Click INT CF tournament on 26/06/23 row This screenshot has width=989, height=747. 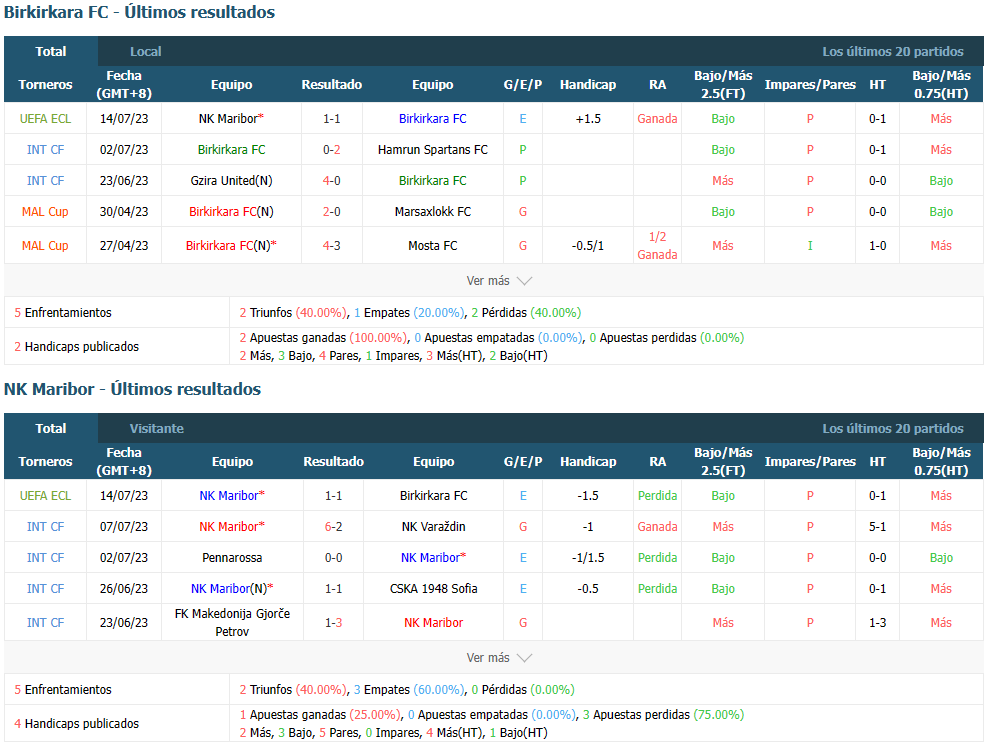tap(45, 588)
